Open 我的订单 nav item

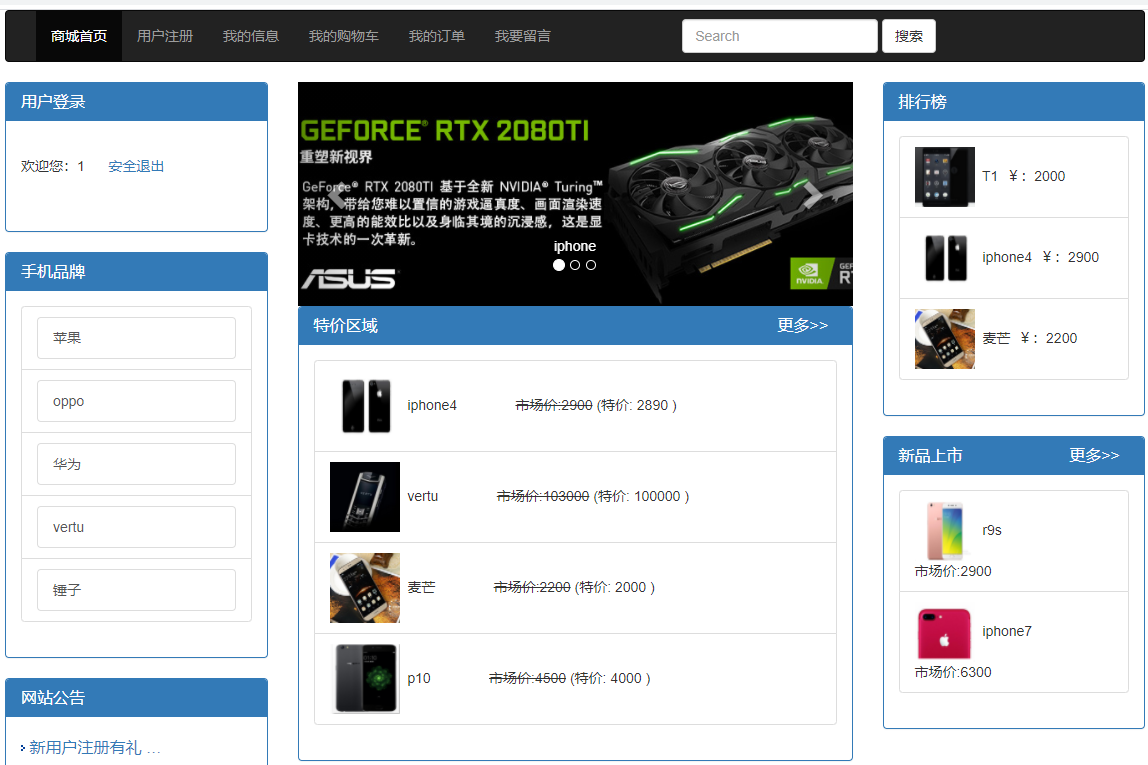(436, 36)
